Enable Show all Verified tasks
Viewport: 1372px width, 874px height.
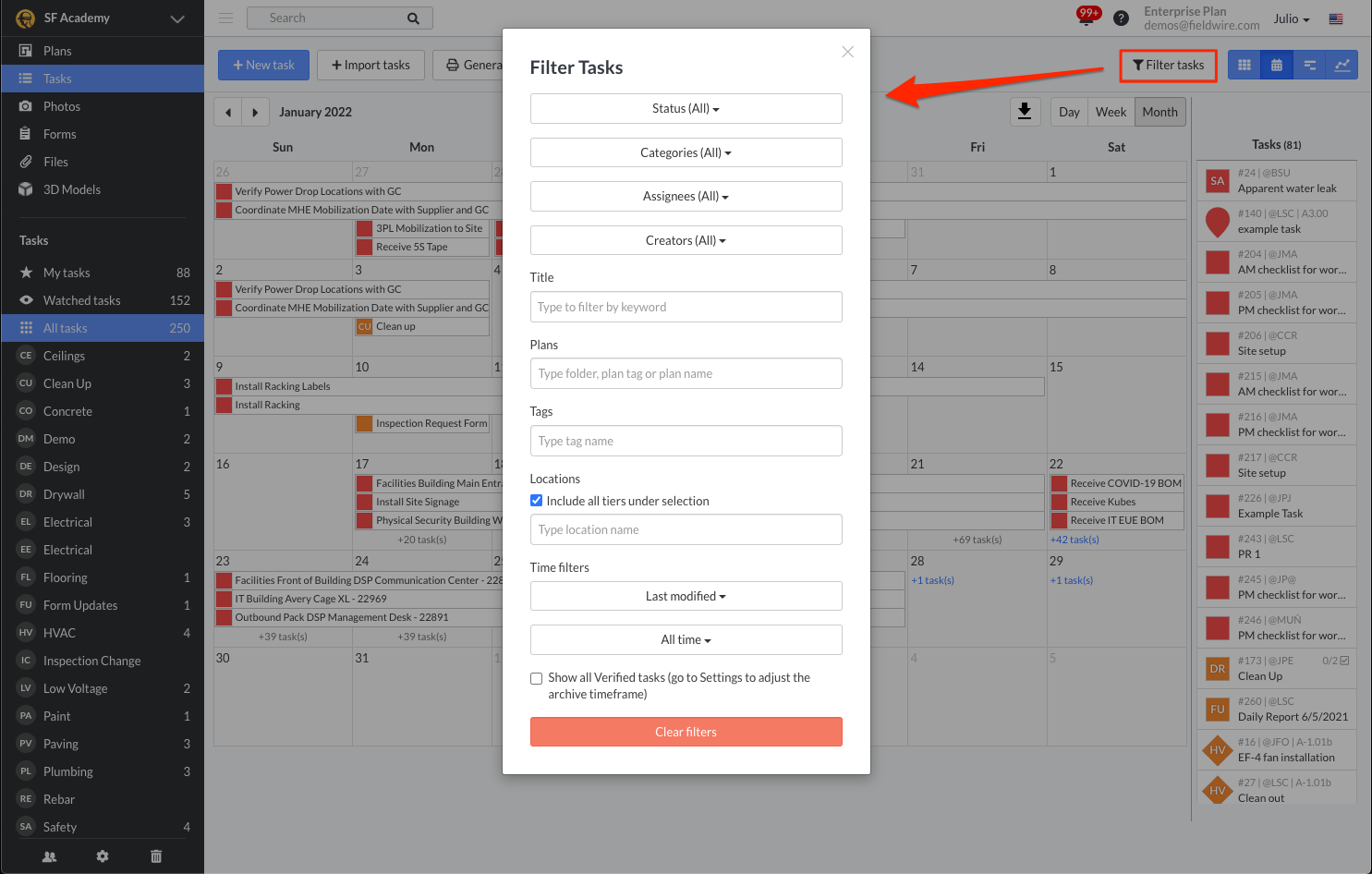[x=536, y=678]
